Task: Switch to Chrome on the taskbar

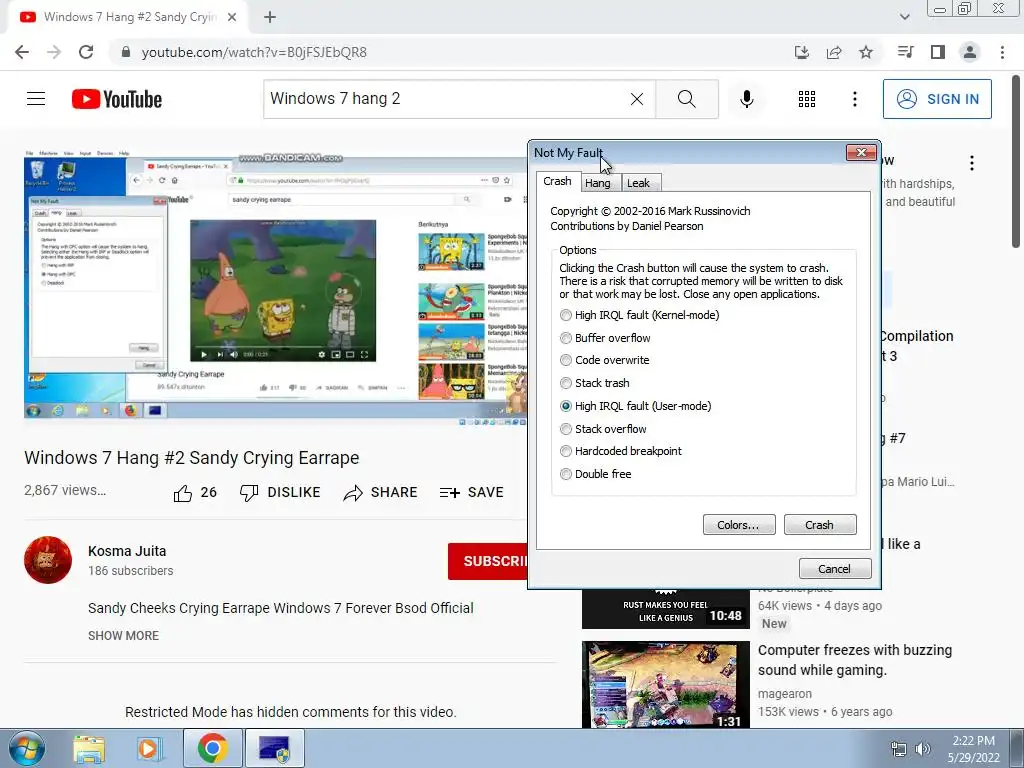Action: (212, 748)
